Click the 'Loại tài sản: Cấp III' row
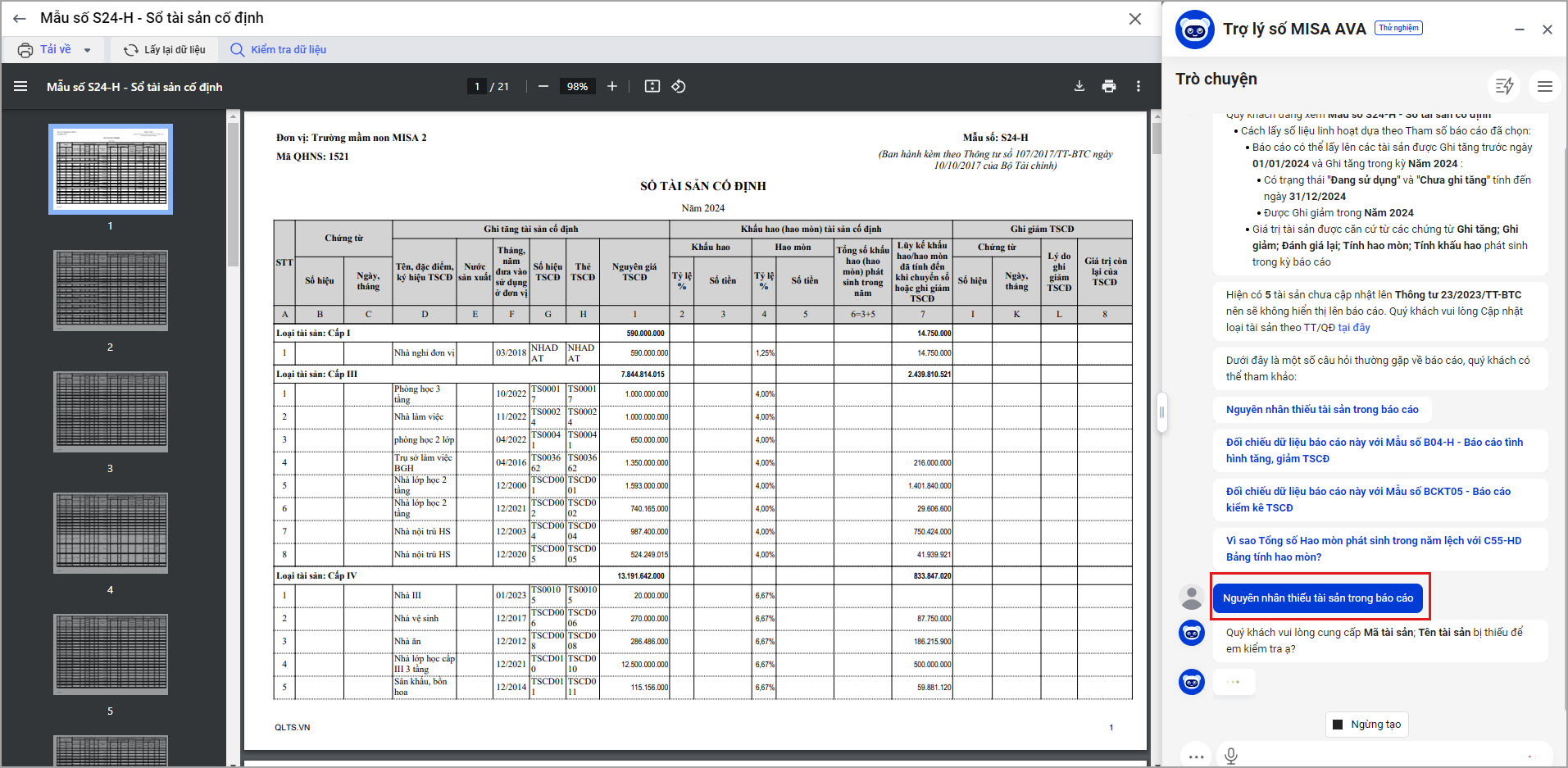 [x=702, y=375]
